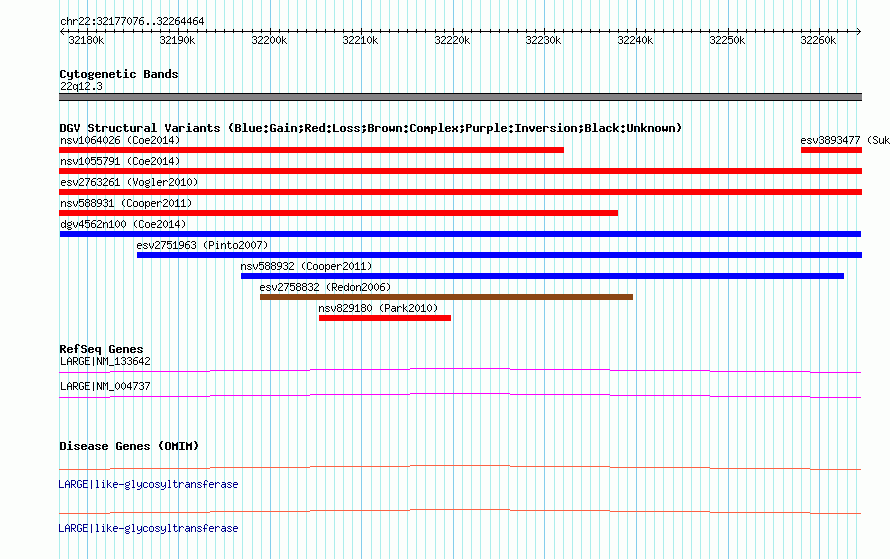
Task: Open the first LARGE|like-glycosyltransferase OMIM link
Action: [x=148, y=485]
